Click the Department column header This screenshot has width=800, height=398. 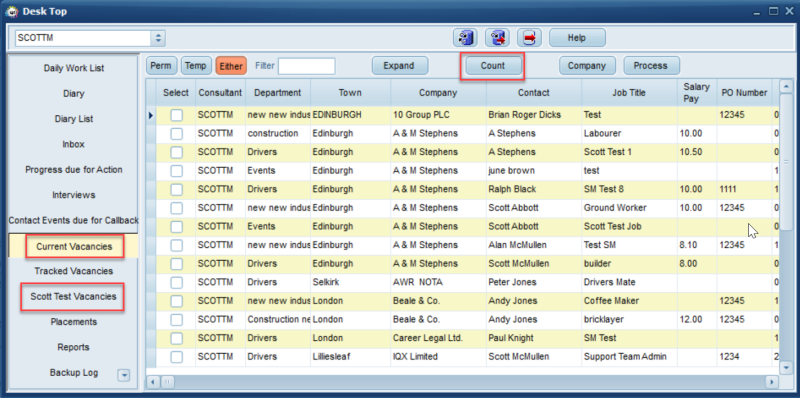(278, 93)
